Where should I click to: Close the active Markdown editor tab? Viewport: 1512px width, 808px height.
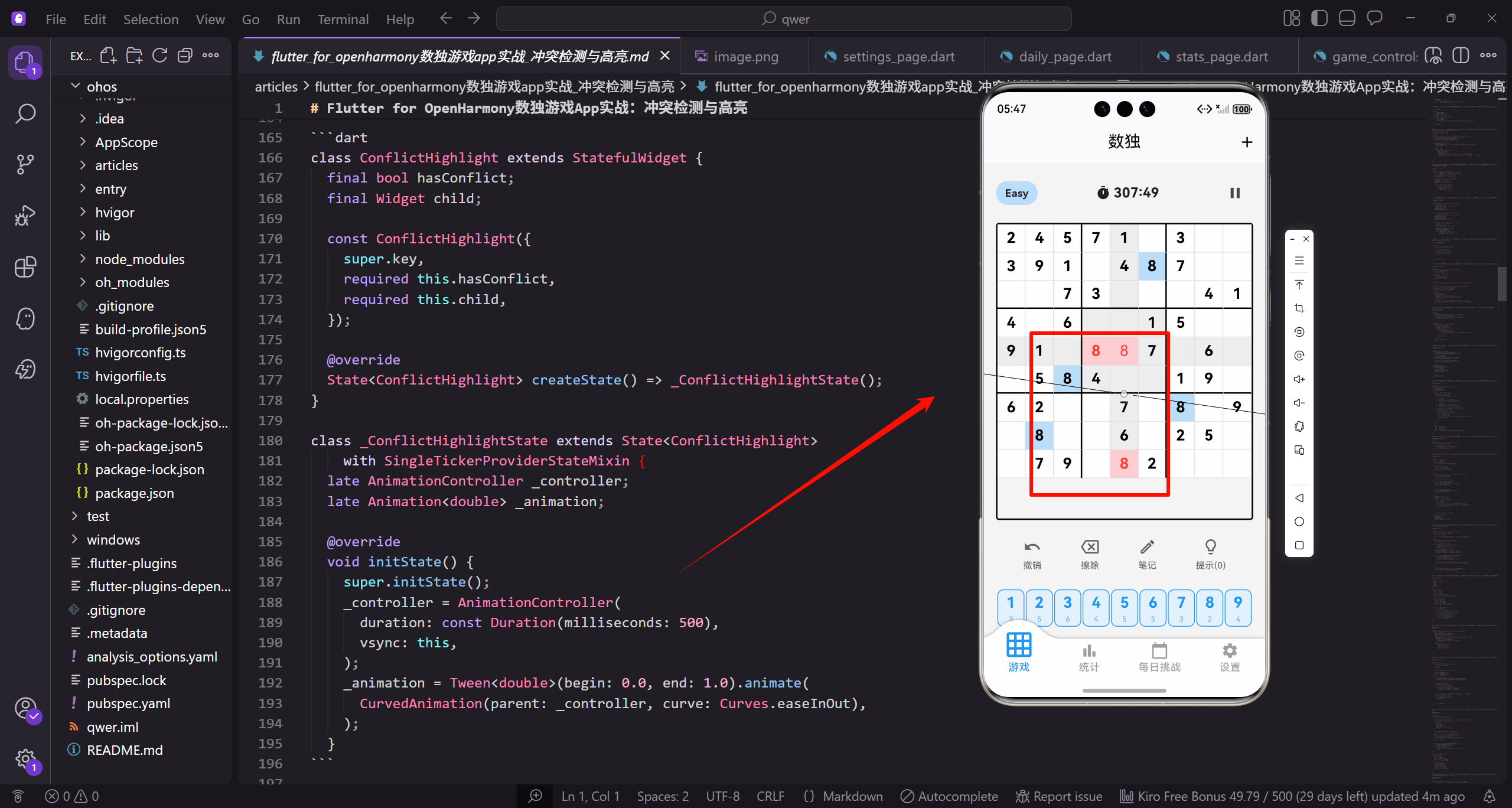pyautogui.click(x=665, y=56)
